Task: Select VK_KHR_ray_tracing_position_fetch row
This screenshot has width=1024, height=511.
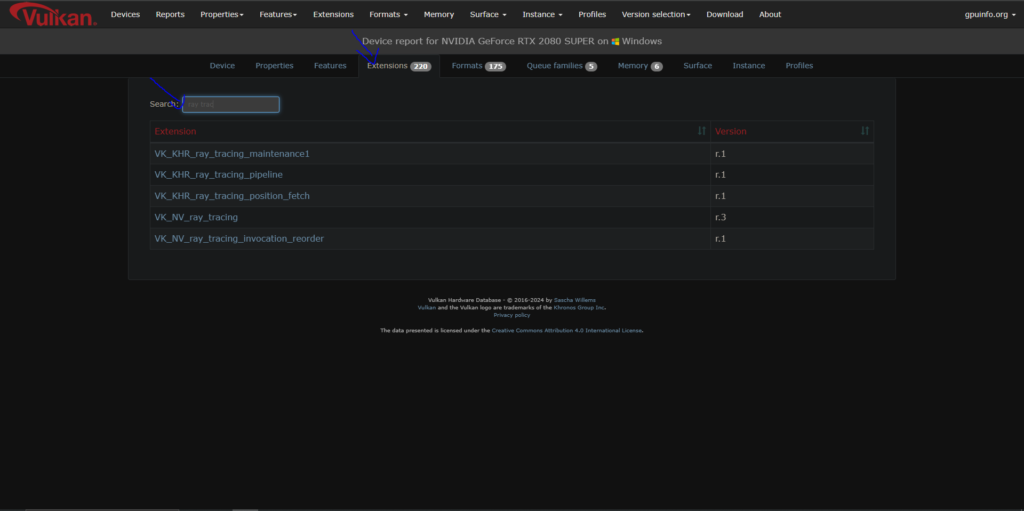Action: [x=512, y=196]
